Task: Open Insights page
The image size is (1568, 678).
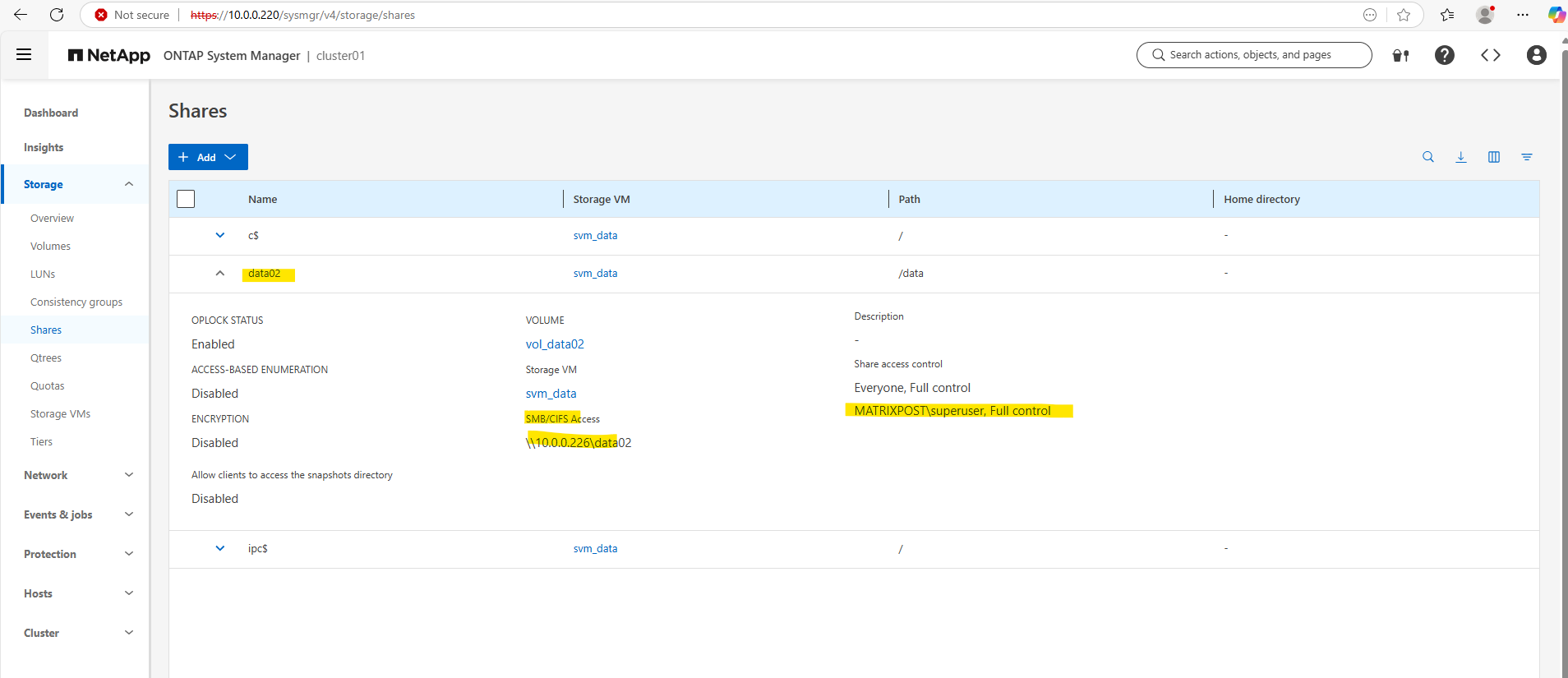Action: [44, 147]
